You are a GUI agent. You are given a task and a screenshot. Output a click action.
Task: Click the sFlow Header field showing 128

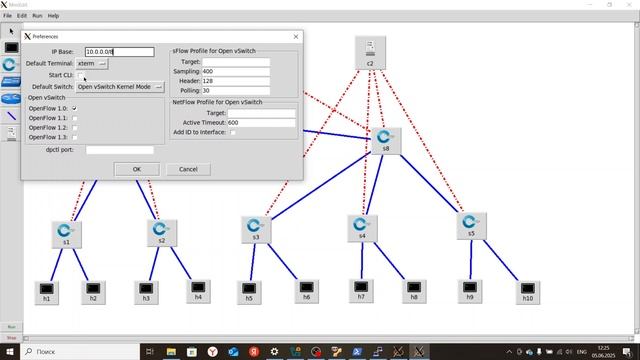pos(236,81)
